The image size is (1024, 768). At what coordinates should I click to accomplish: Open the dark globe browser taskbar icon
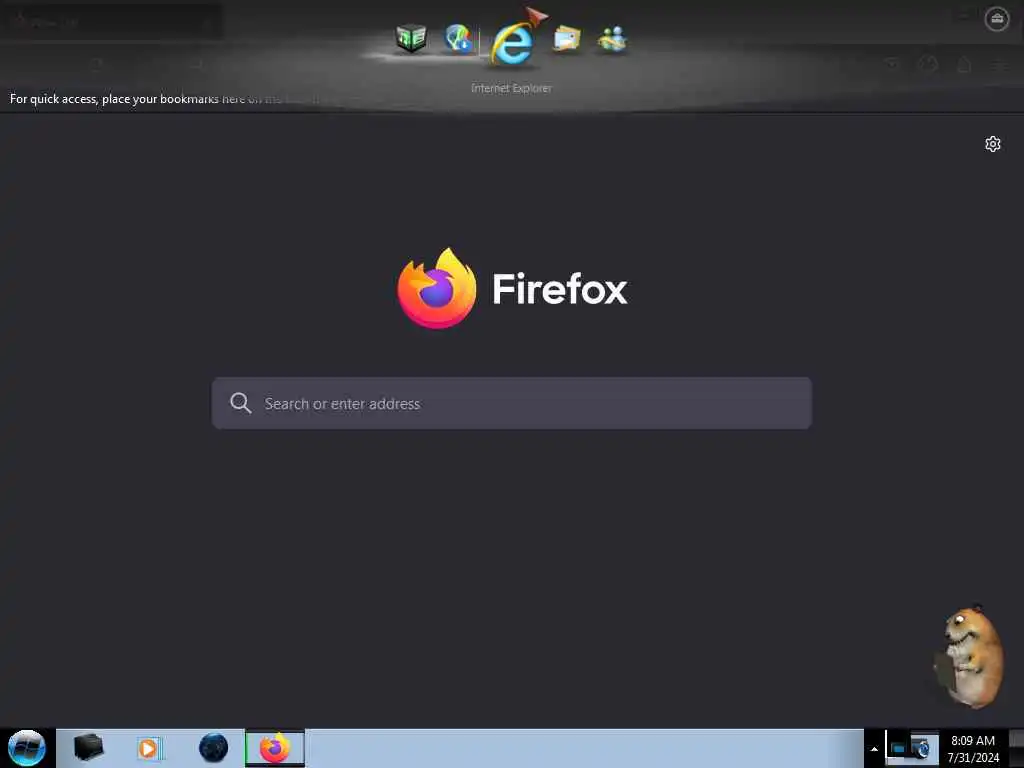[213, 748]
